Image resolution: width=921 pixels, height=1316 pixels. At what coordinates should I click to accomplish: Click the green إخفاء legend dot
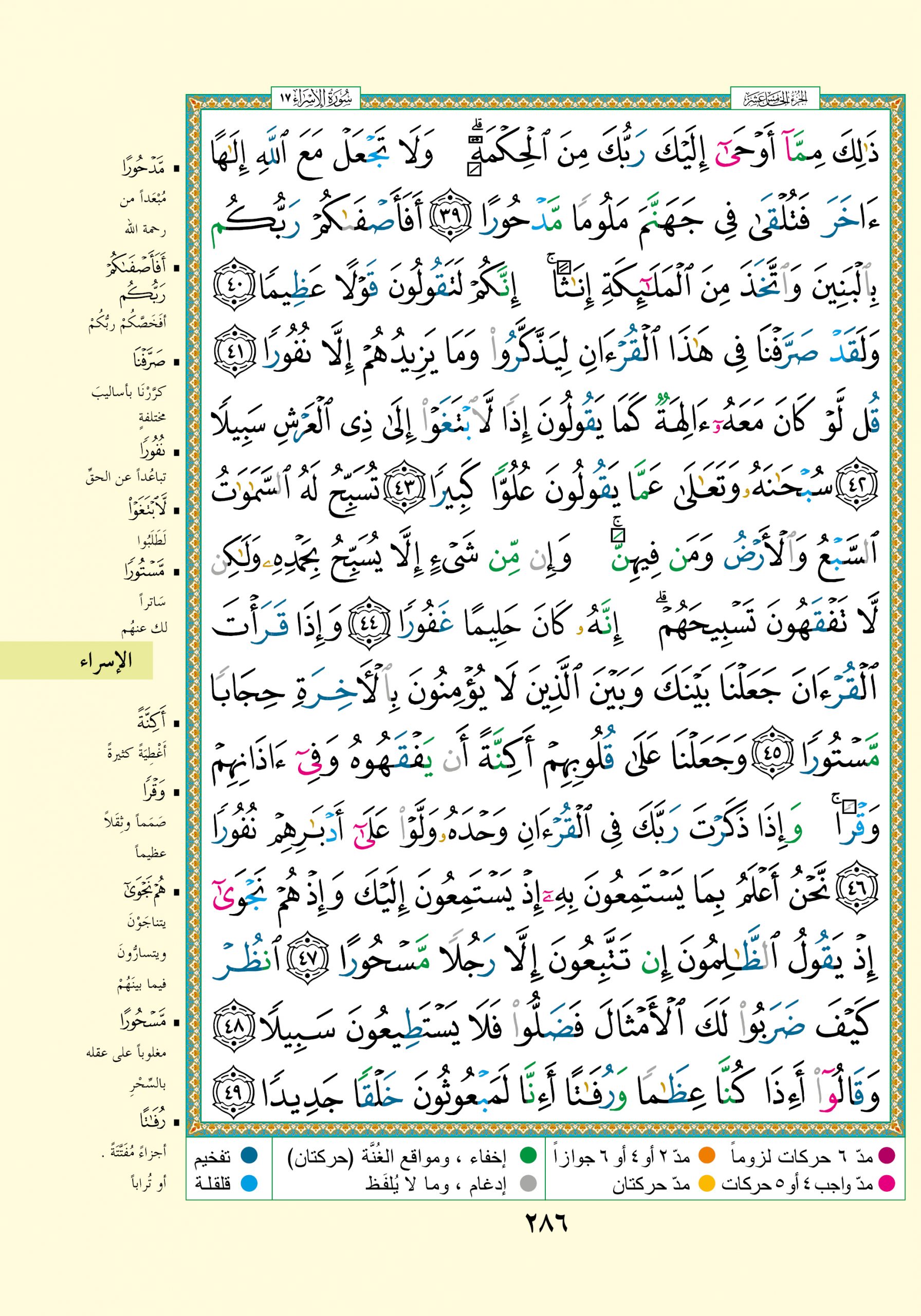(527, 1158)
